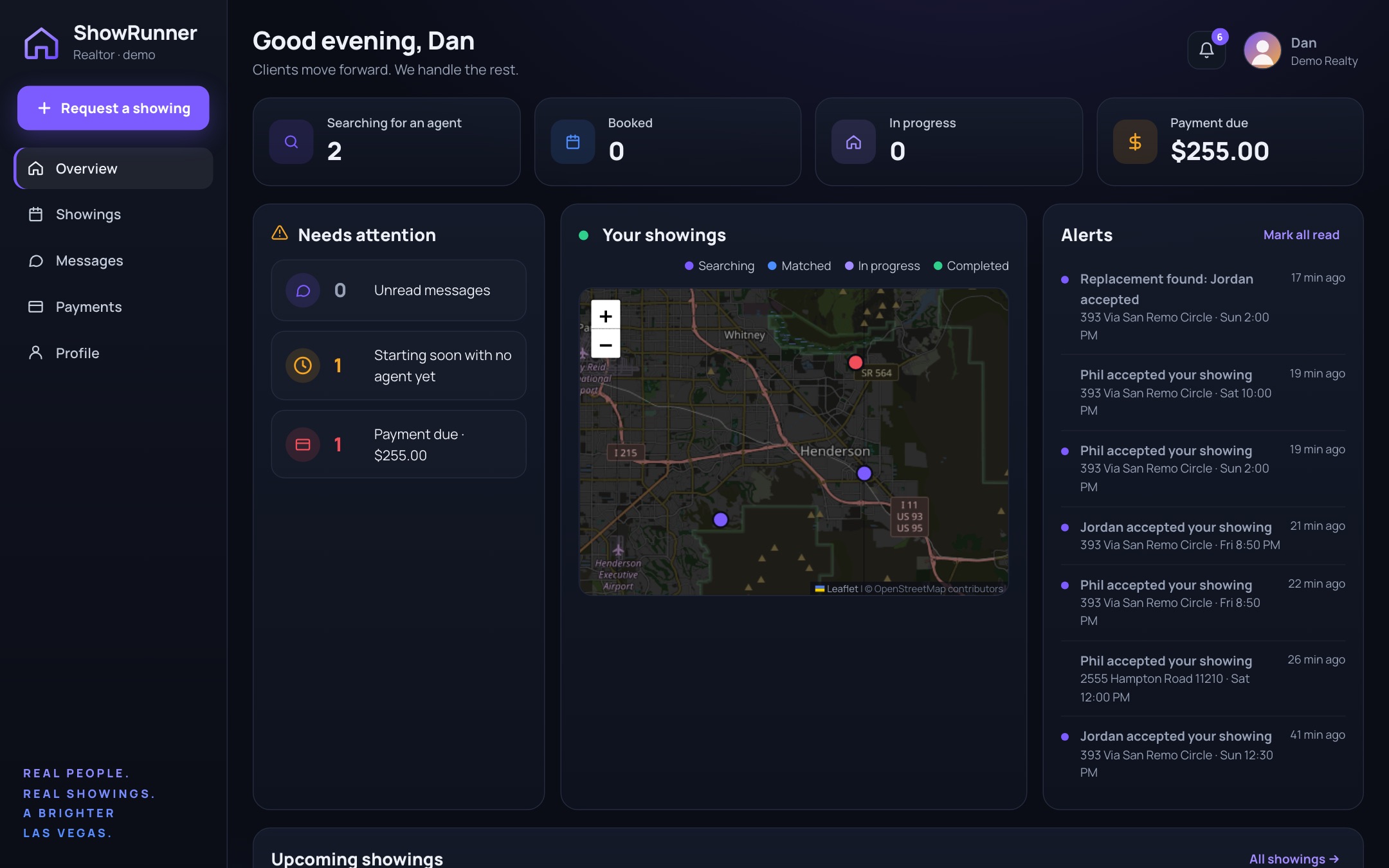Open Jordan's alert for Fri 8:50 PM
This screenshot has width=1389, height=868.
pos(1203,536)
